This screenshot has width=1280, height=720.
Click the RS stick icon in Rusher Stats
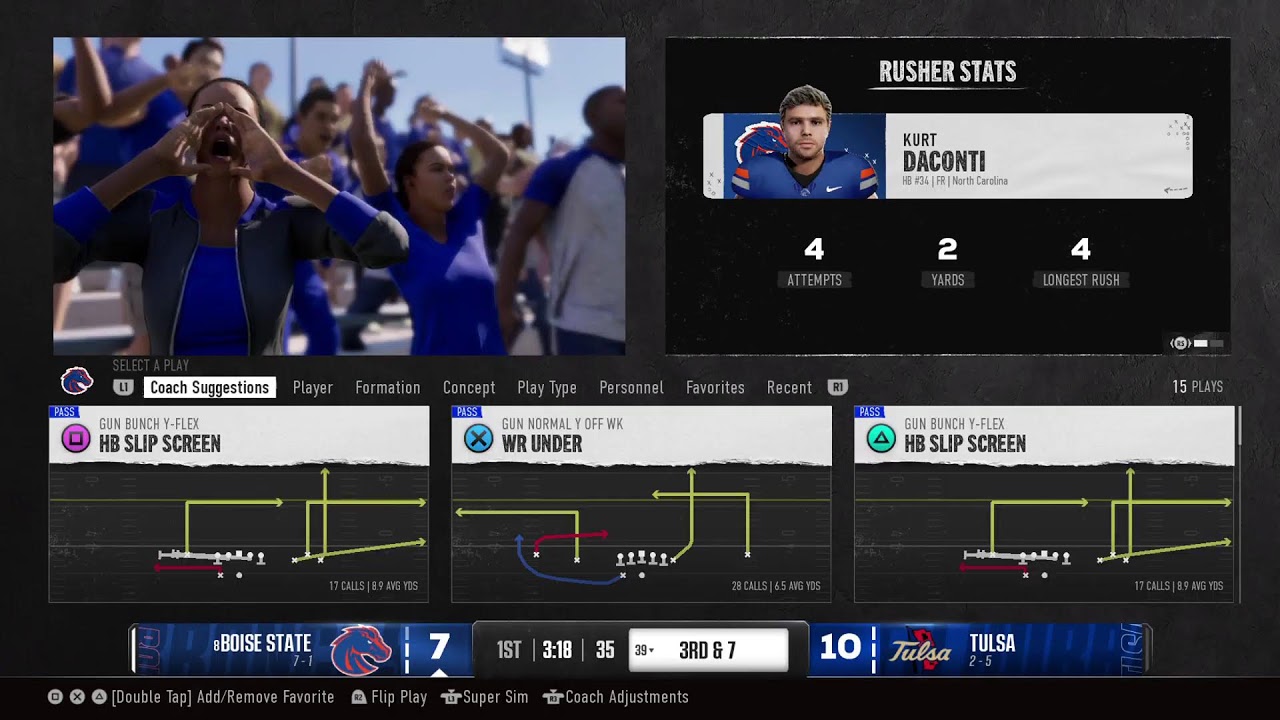[x=1180, y=343]
